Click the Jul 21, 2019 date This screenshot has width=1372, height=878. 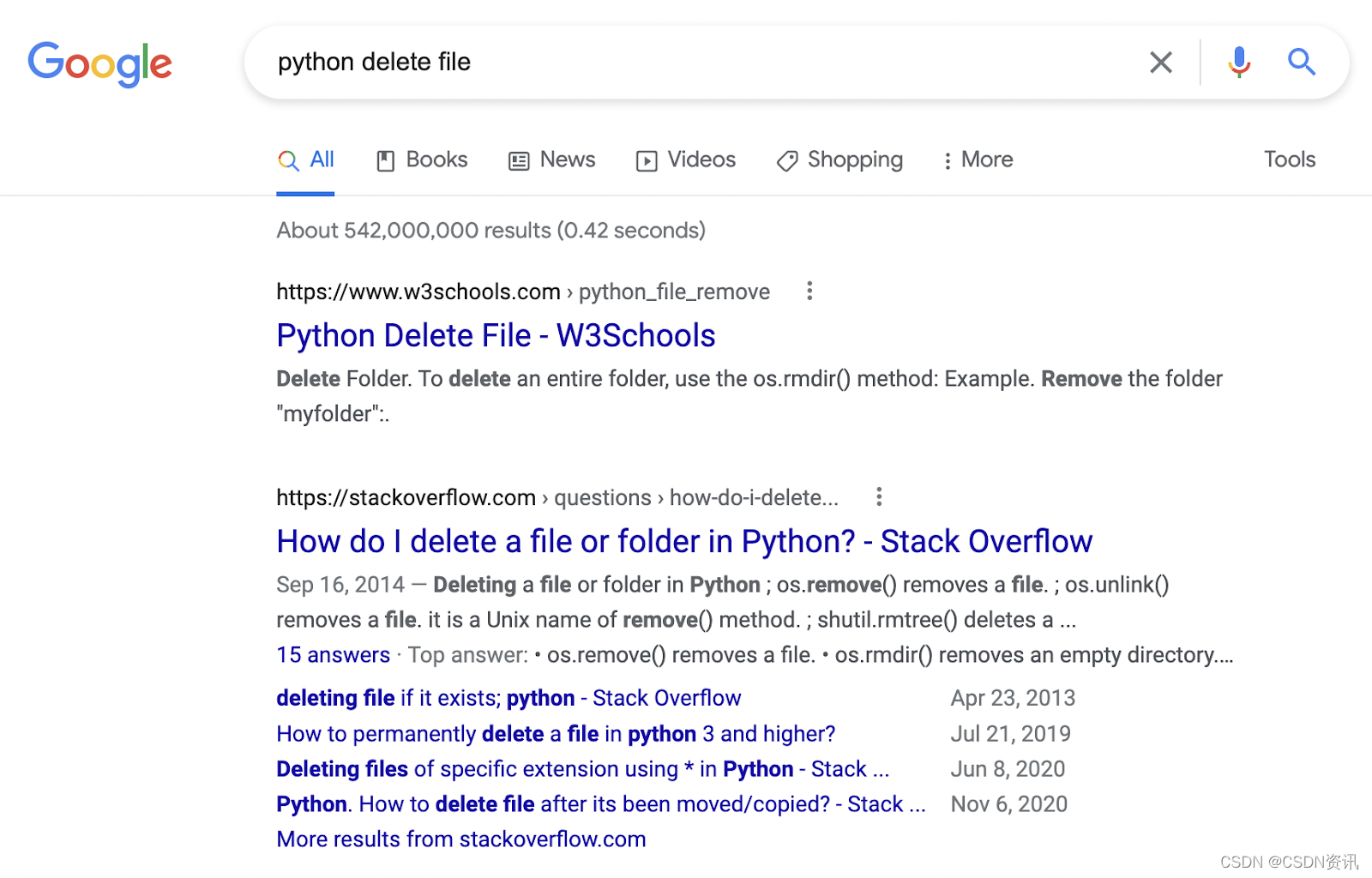pyautogui.click(x=1010, y=735)
